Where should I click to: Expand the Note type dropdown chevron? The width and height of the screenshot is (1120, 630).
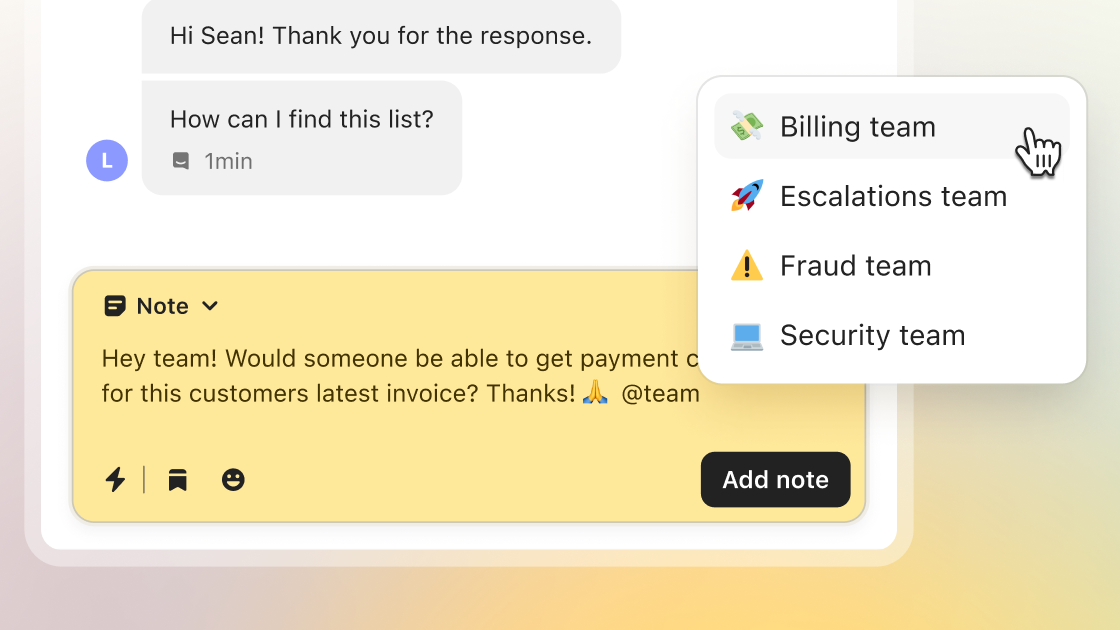(210, 306)
